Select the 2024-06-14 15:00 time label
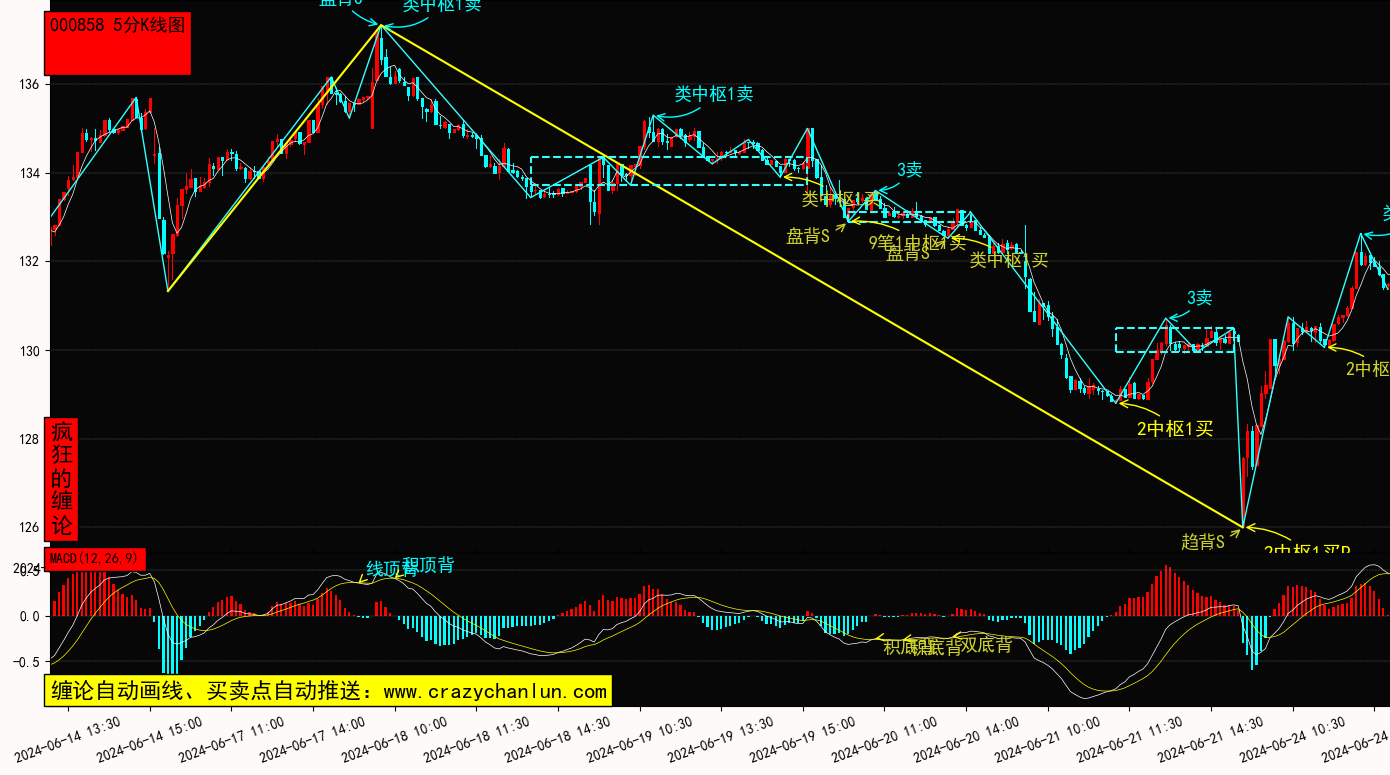 tap(150, 739)
